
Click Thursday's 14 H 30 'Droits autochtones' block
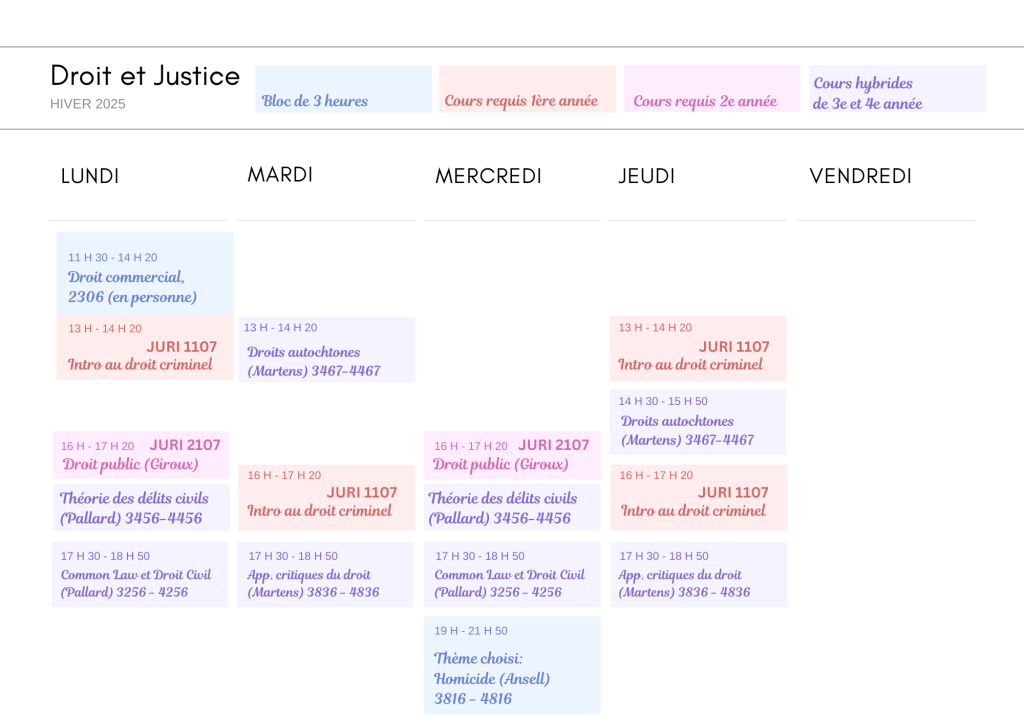(x=698, y=422)
